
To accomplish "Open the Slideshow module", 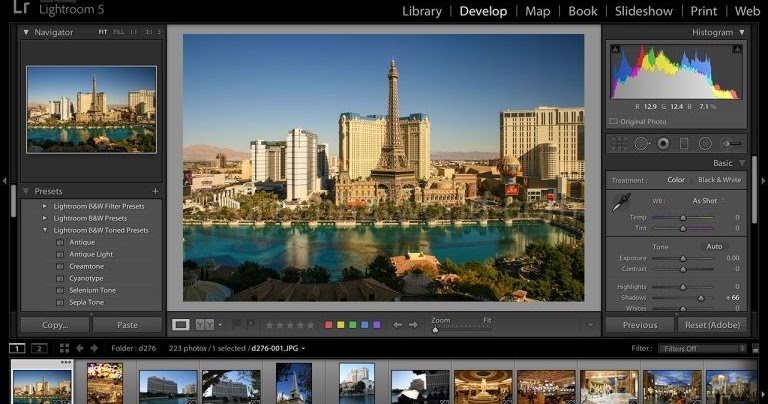I will pyautogui.click(x=643, y=11).
